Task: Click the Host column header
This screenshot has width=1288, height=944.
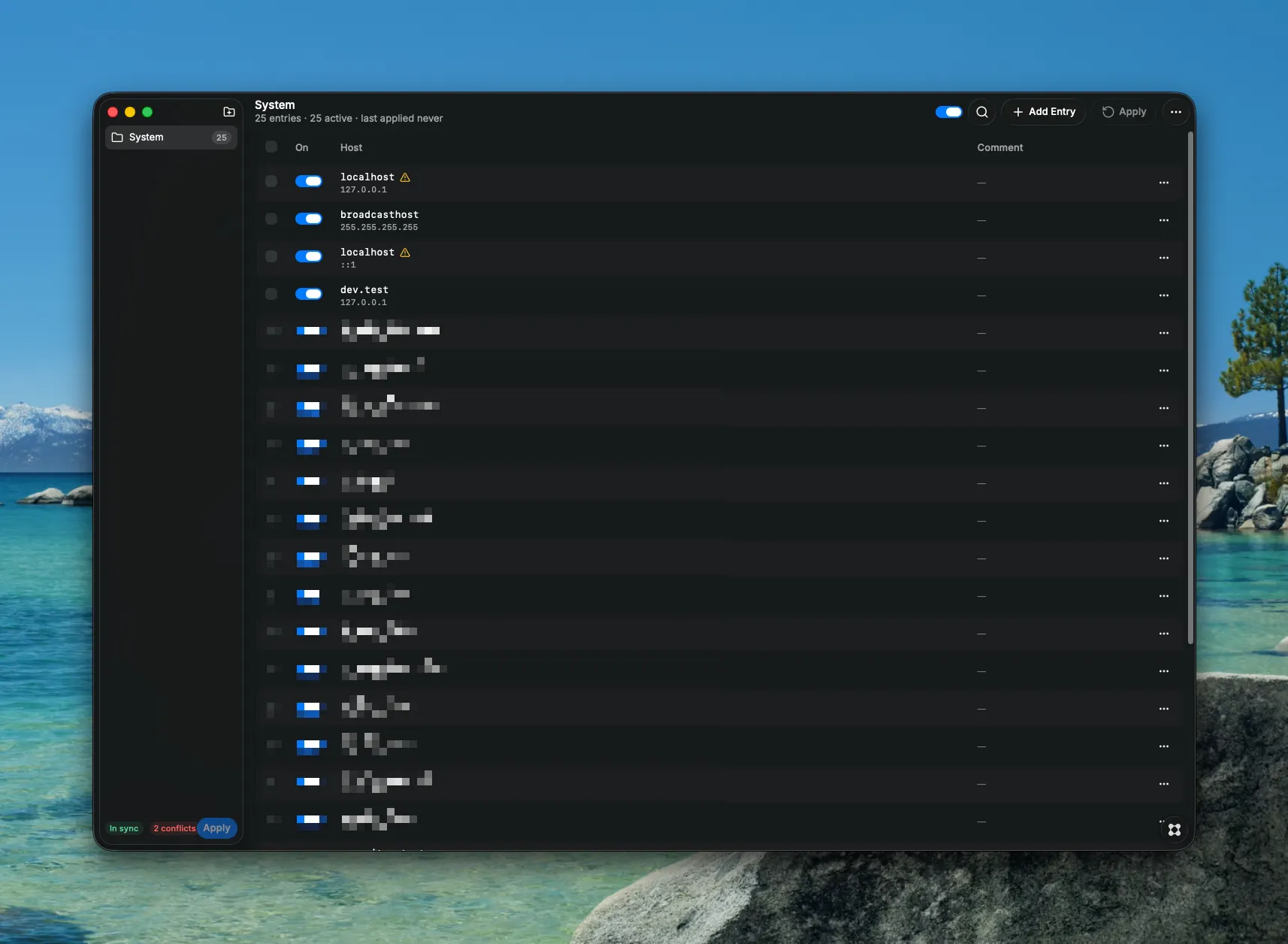Action: click(352, 148)
